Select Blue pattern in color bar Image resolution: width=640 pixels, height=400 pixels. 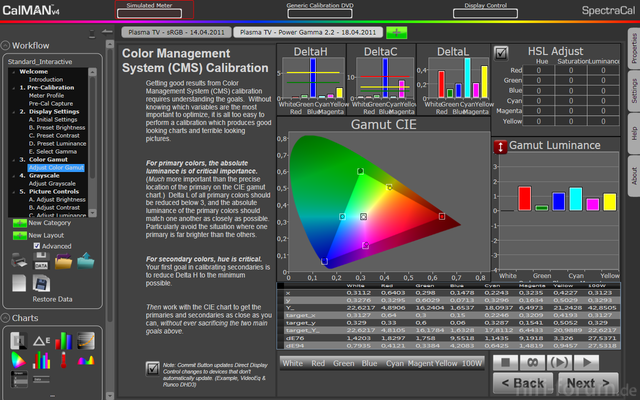369,363
